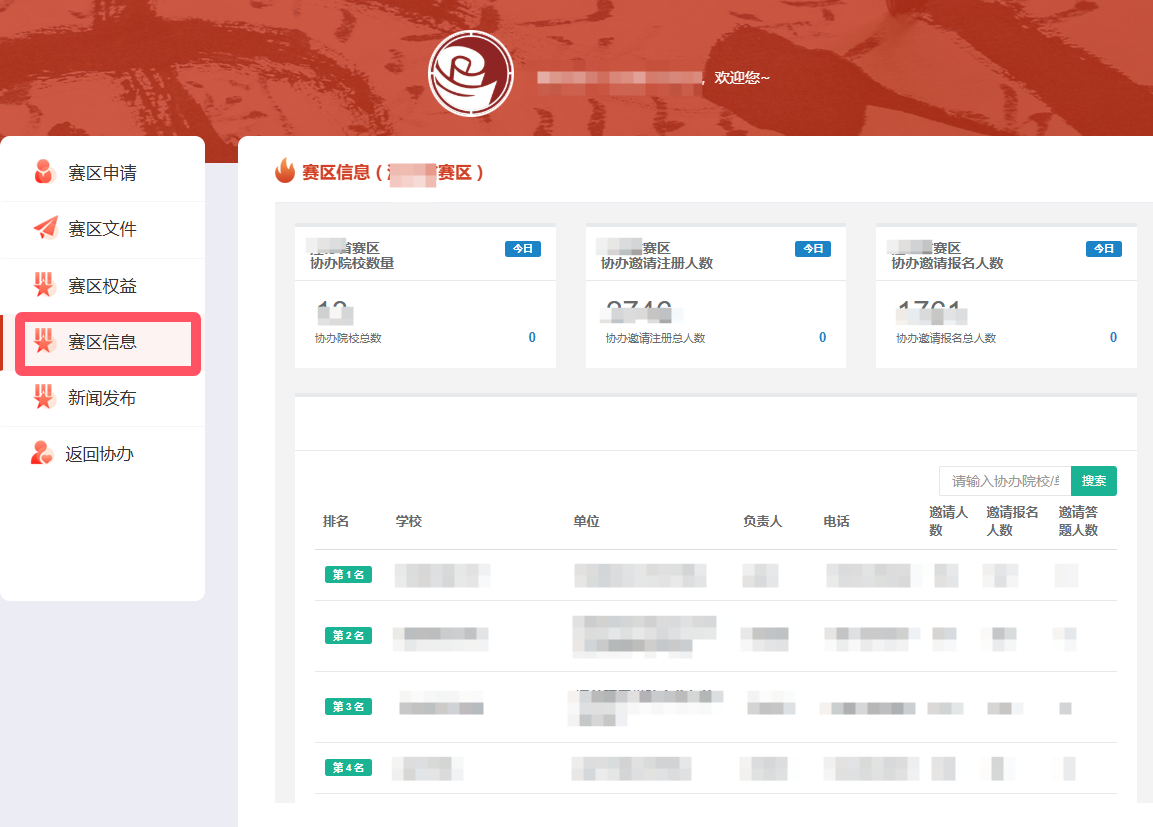Go to 新闻发布 in the sidebar
Screen dimensions: 1153x827
pyautogui.click(x=102, y=398)
